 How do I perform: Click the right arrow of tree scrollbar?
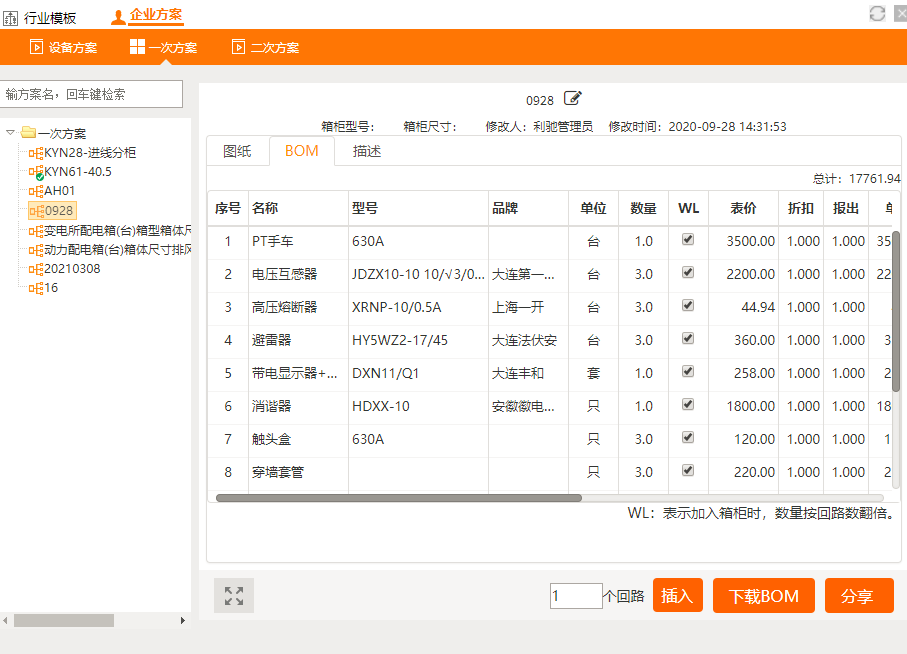(x=183, y=620)
